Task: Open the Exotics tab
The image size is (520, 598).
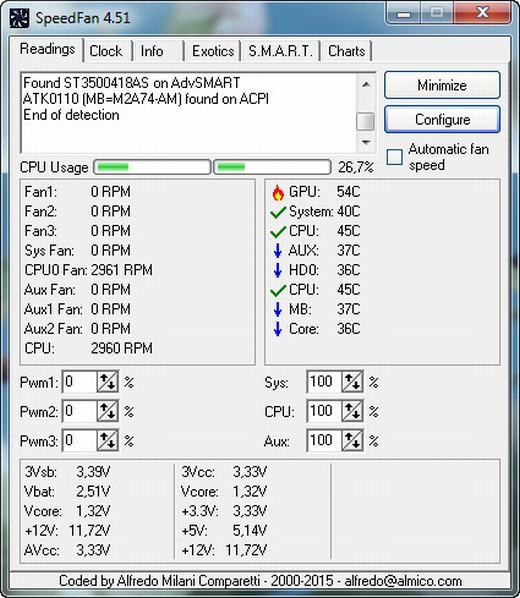Action: click(213, 51)
